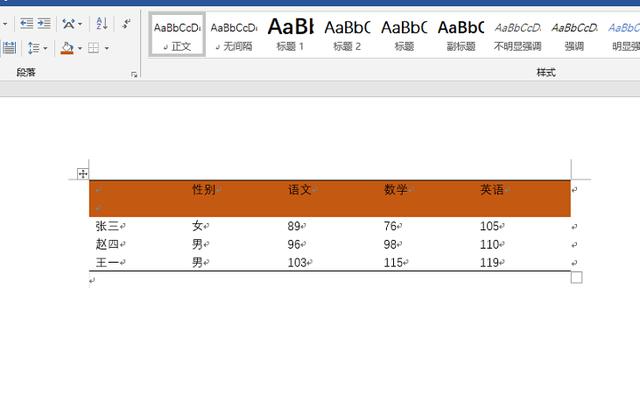This screenshot has height=415, width=640.
Task: Click the table Borders icon
Action: [x=93, y=48]
